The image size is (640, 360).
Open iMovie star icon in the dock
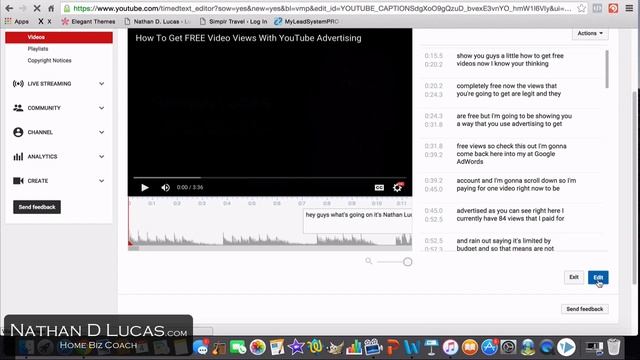296,347
